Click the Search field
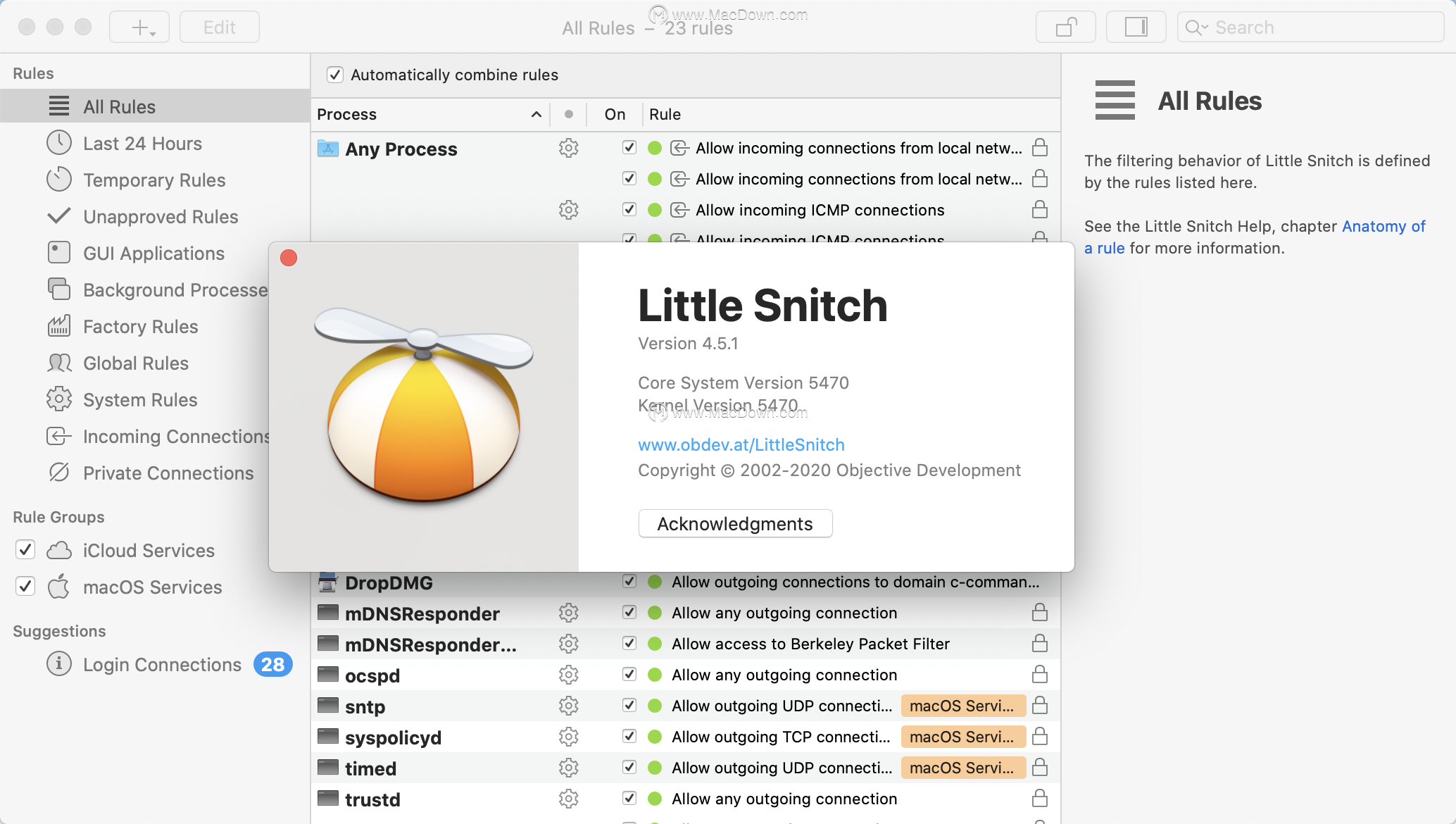The width and height of the screenshot is (1456, 824). 1311,27
